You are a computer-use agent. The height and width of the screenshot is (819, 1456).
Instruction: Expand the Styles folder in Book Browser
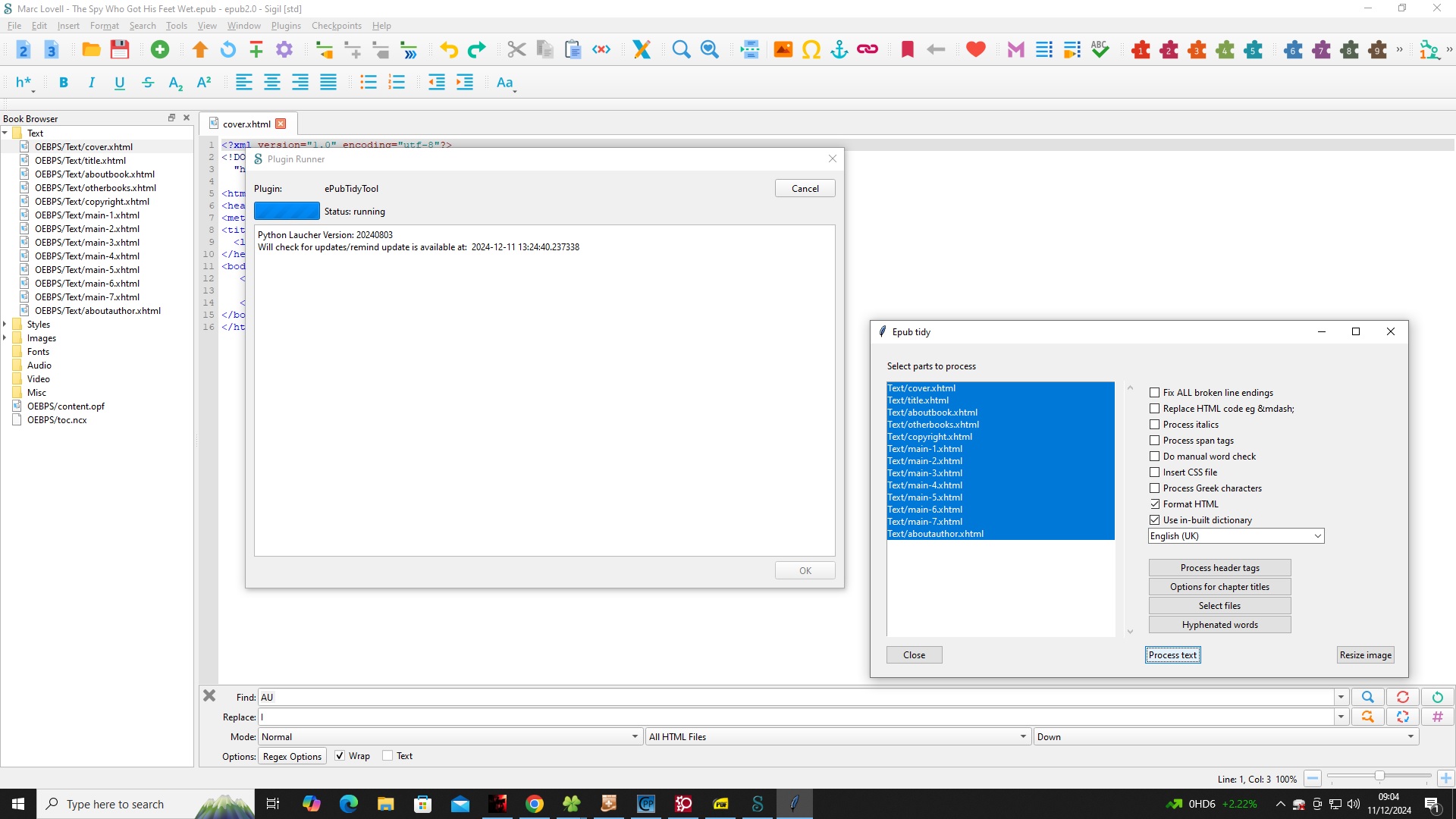pos(5,325)
